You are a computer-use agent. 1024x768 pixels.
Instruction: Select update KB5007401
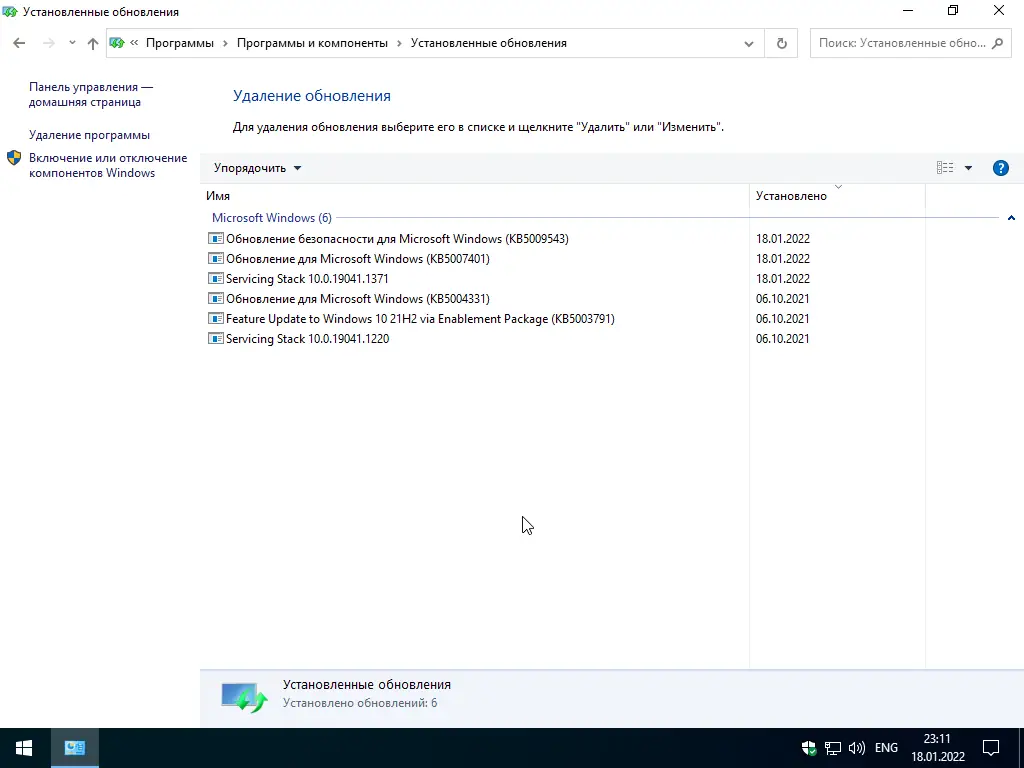(x=358, y=259)
